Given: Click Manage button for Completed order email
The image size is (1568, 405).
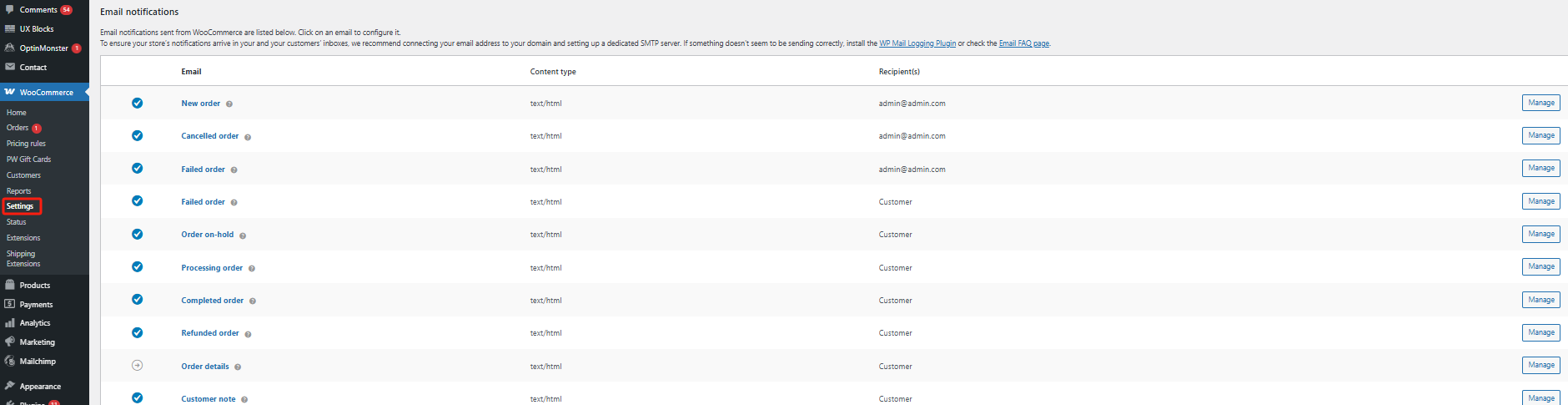Looking at the screenshot, I should click(x=1540, y=300).
